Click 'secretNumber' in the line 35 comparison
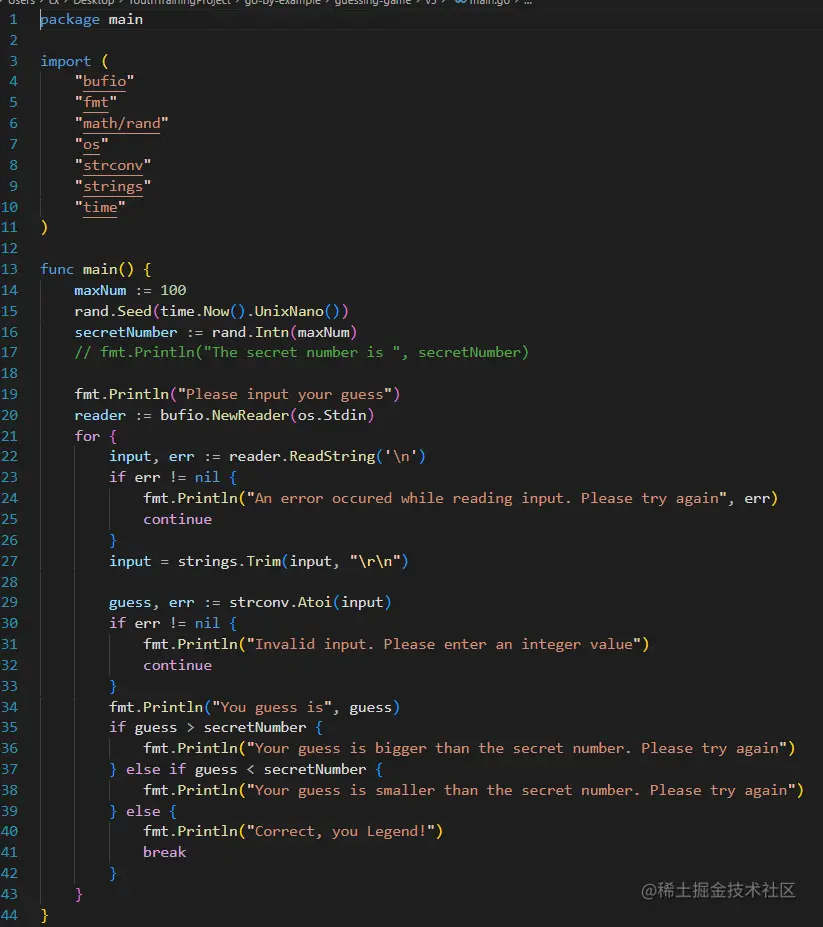The width and height of the screenshot is (823, 927). tap(255, 727)
